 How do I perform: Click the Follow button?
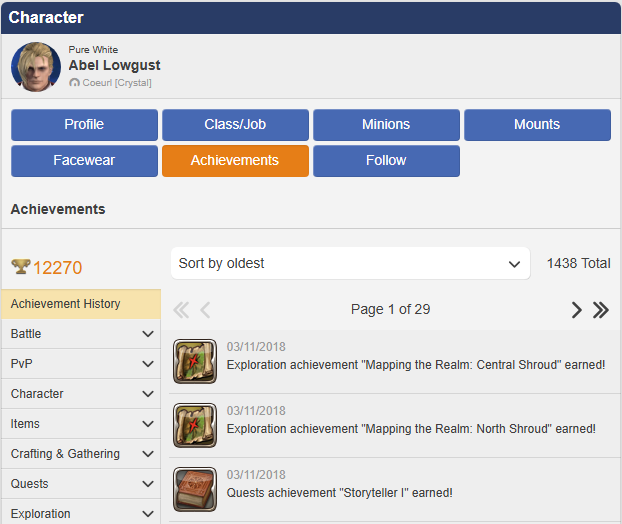(386, 161)
